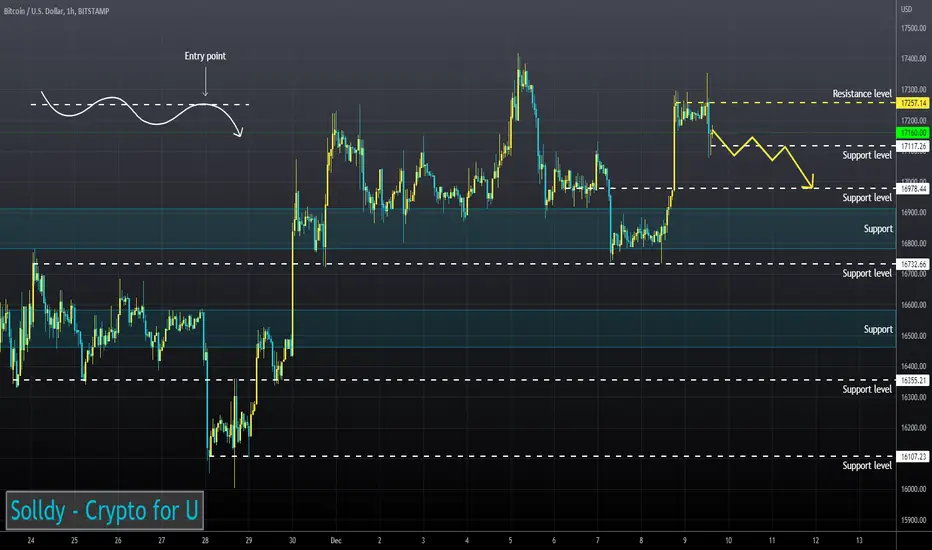932x550 pixels.
Task: Click the 16400.00 price axis label
Action: 914,366
